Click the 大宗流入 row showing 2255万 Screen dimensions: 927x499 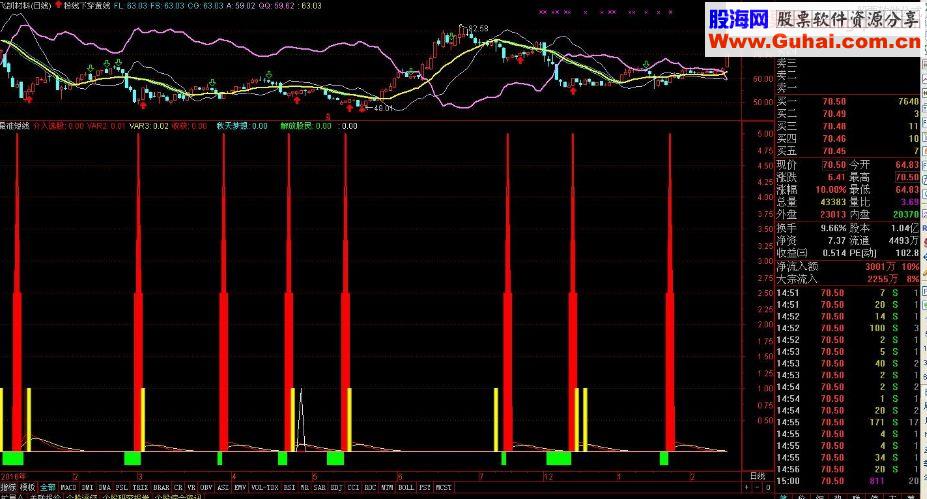[848, 279]
